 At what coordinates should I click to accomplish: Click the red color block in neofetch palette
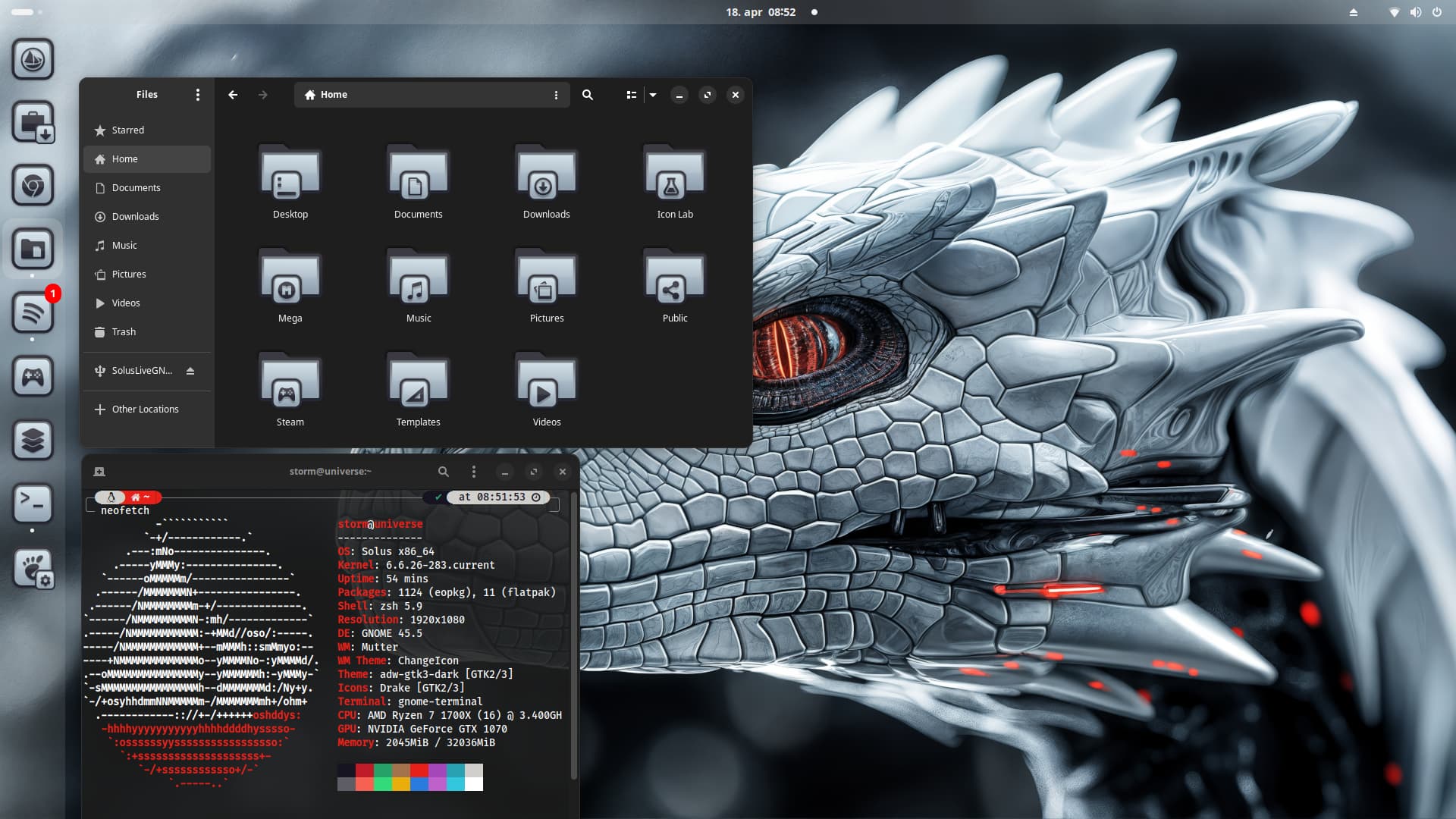(364, 770)
